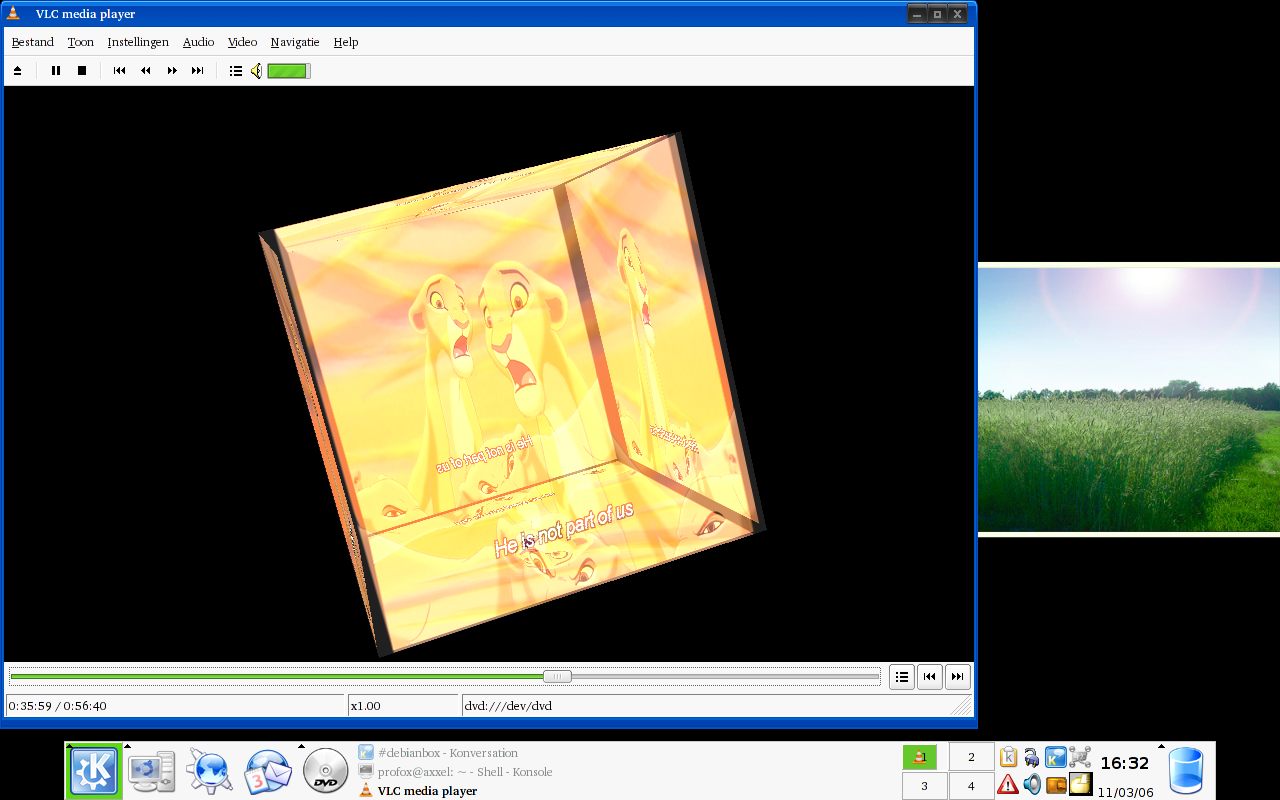This screenshot has height=800, width=1280.
Task: Switch to virtual desktop 3
Action: click(924, 786)
